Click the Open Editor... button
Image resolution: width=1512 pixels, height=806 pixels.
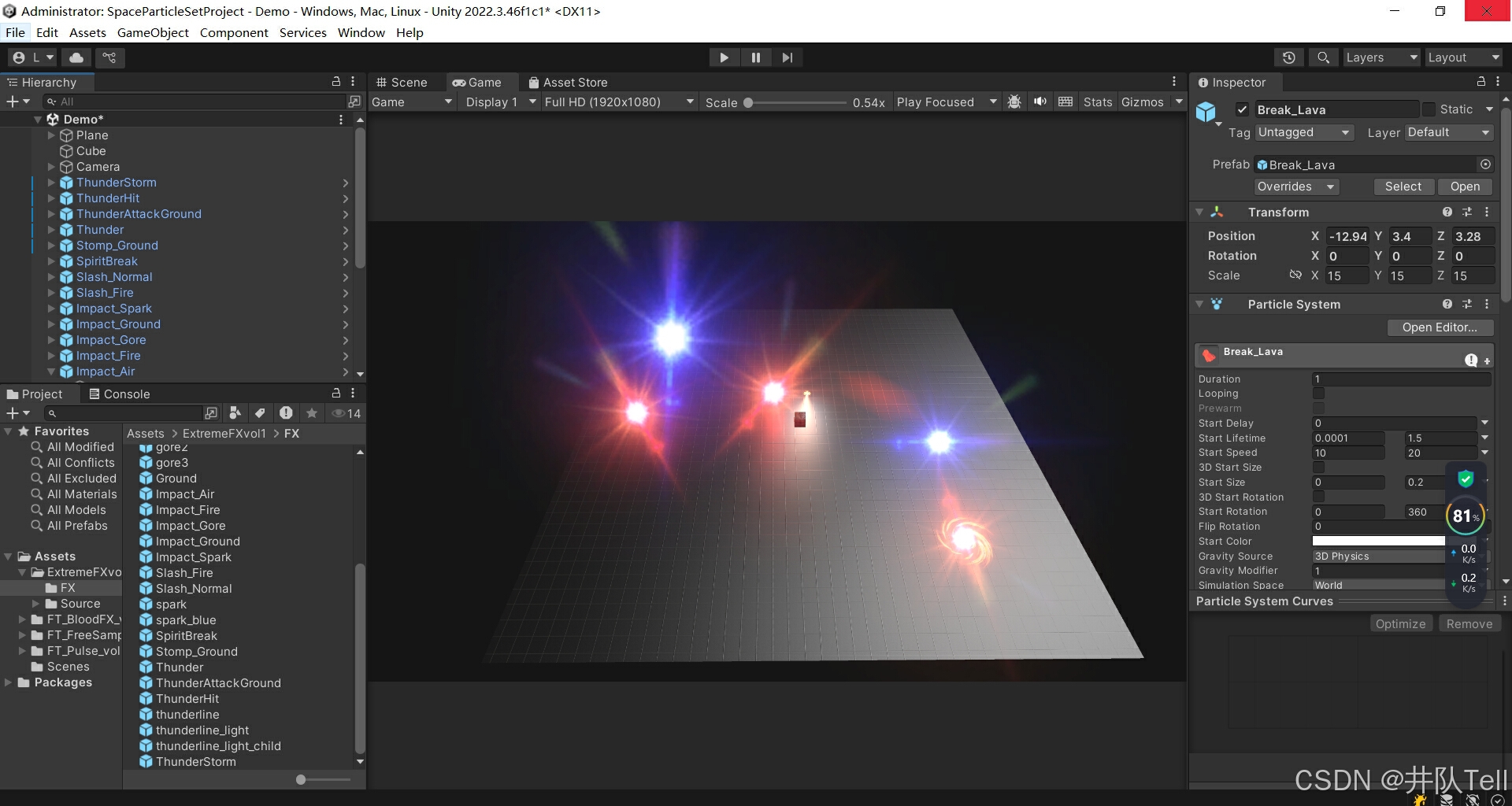pos(1440,327)
